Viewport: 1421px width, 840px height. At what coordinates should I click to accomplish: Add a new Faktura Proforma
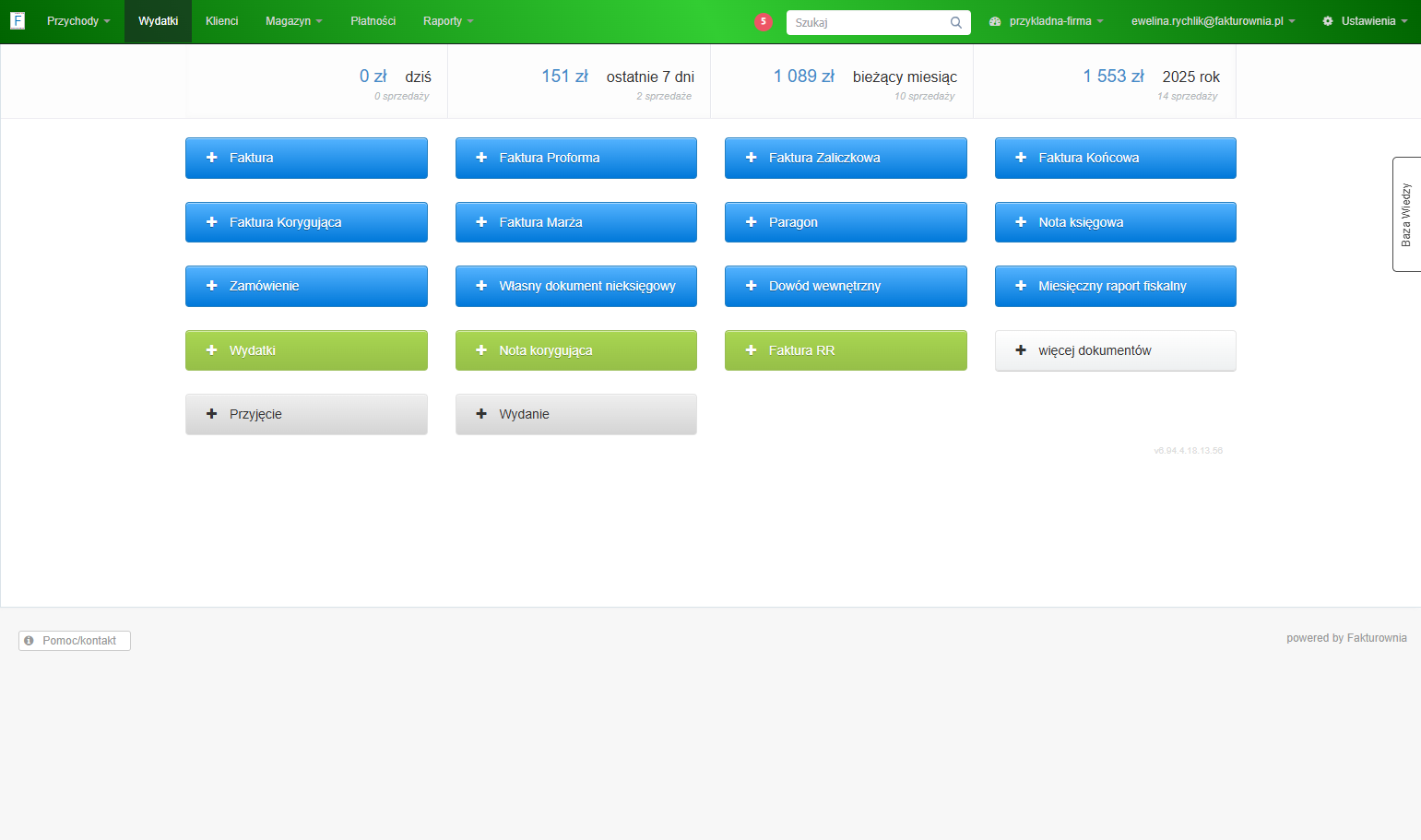[x=576, y=158]
